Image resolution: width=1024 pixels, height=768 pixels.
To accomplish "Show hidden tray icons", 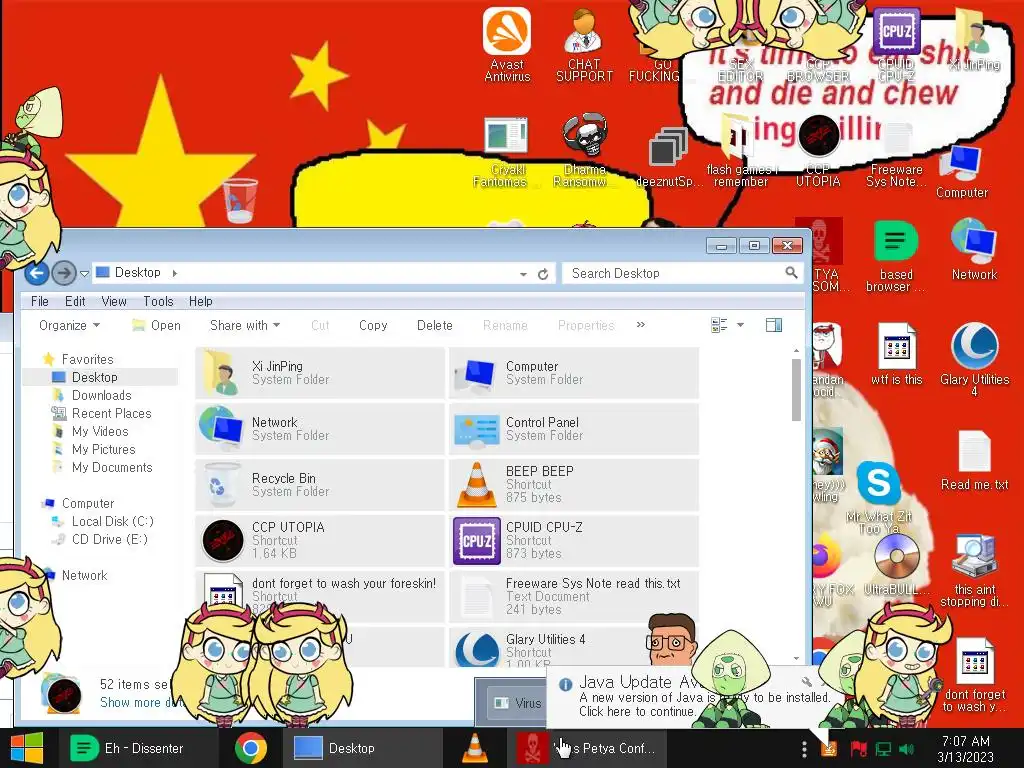I will [804, 749].
